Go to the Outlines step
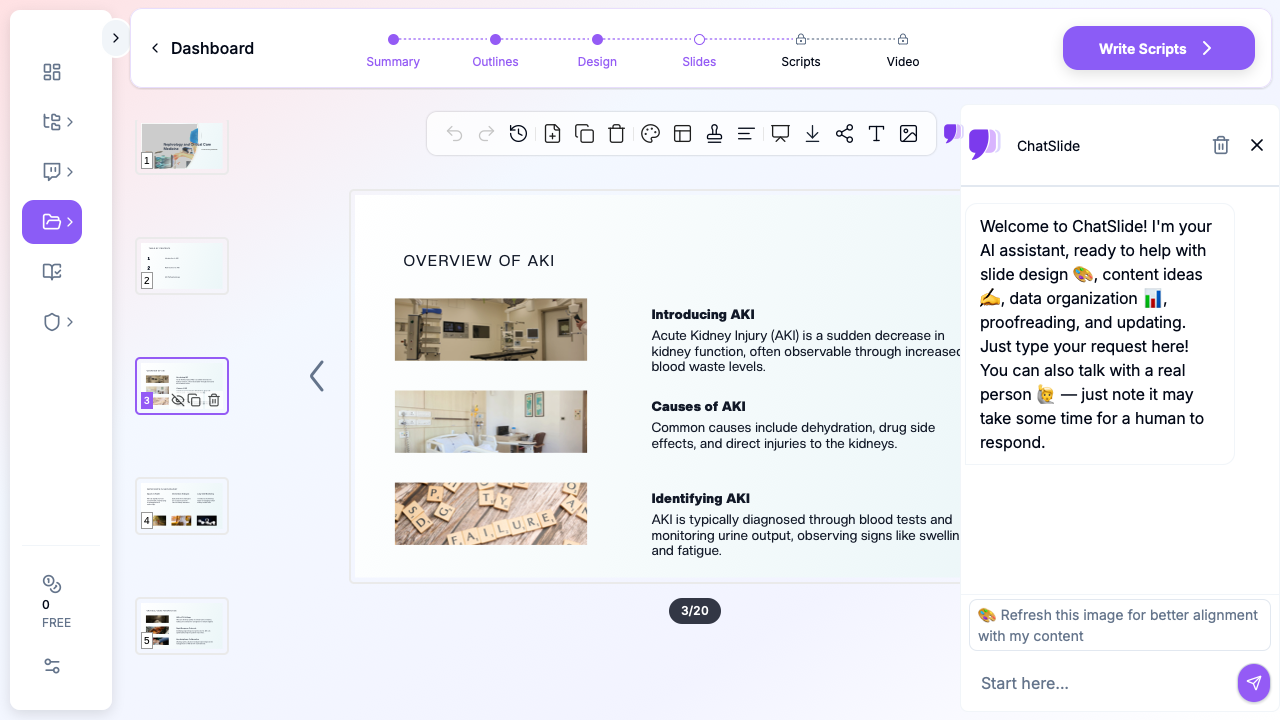 [x=495, y=50]
